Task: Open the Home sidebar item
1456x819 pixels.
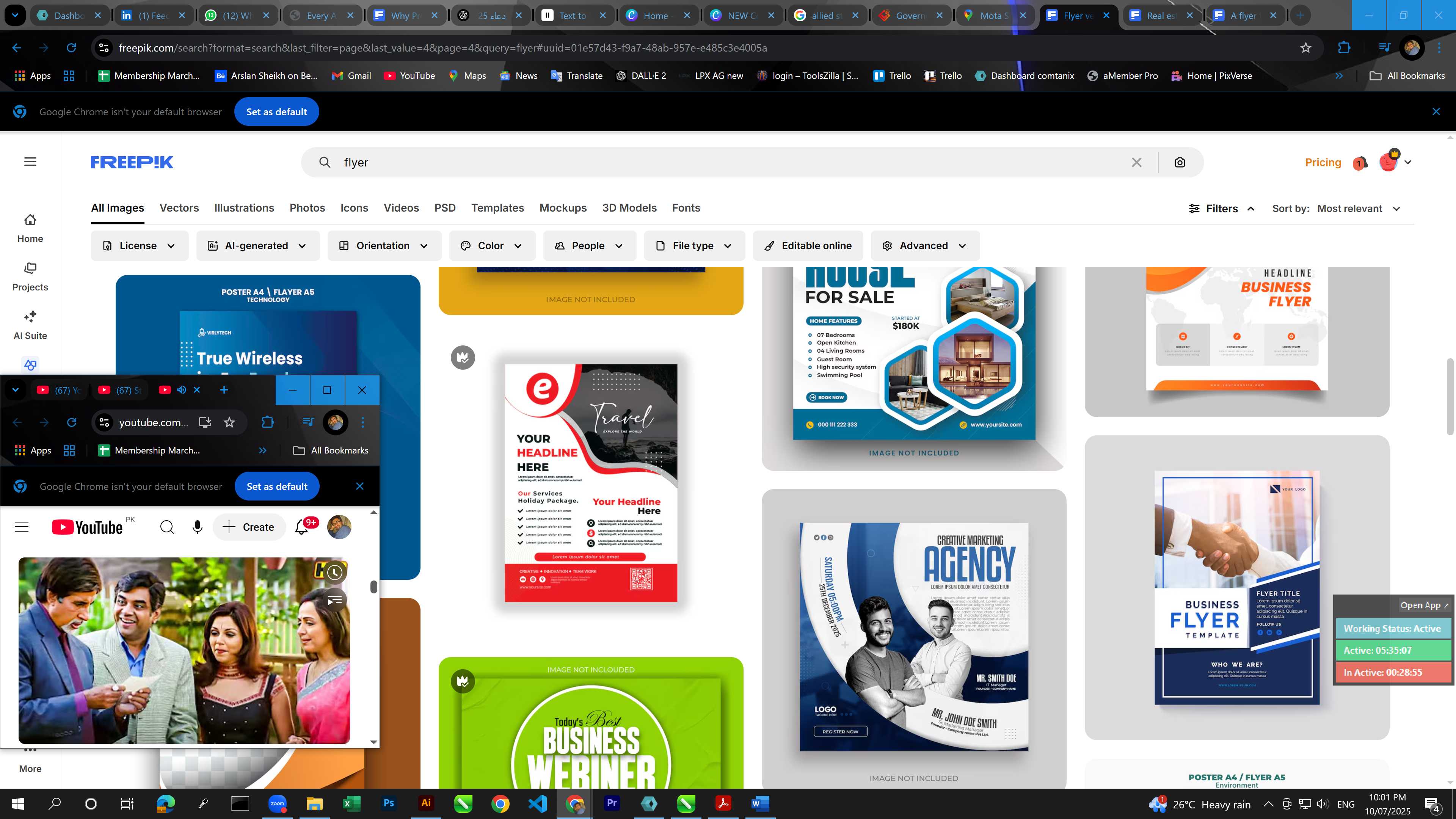Action: [x=30, y=228]
